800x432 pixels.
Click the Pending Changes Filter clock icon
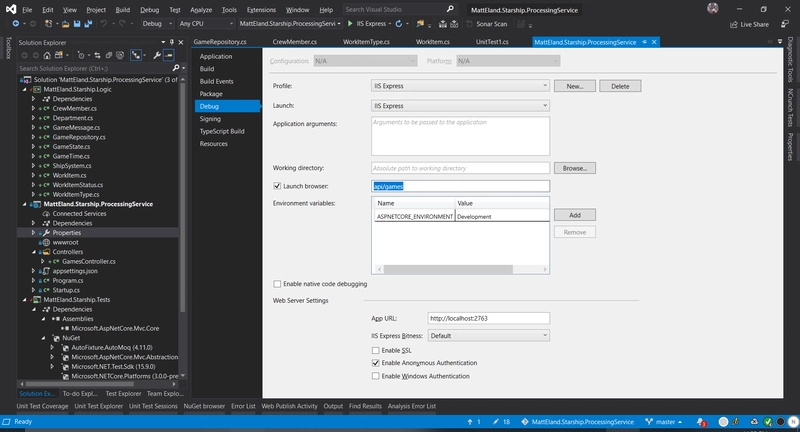point(81,55)
